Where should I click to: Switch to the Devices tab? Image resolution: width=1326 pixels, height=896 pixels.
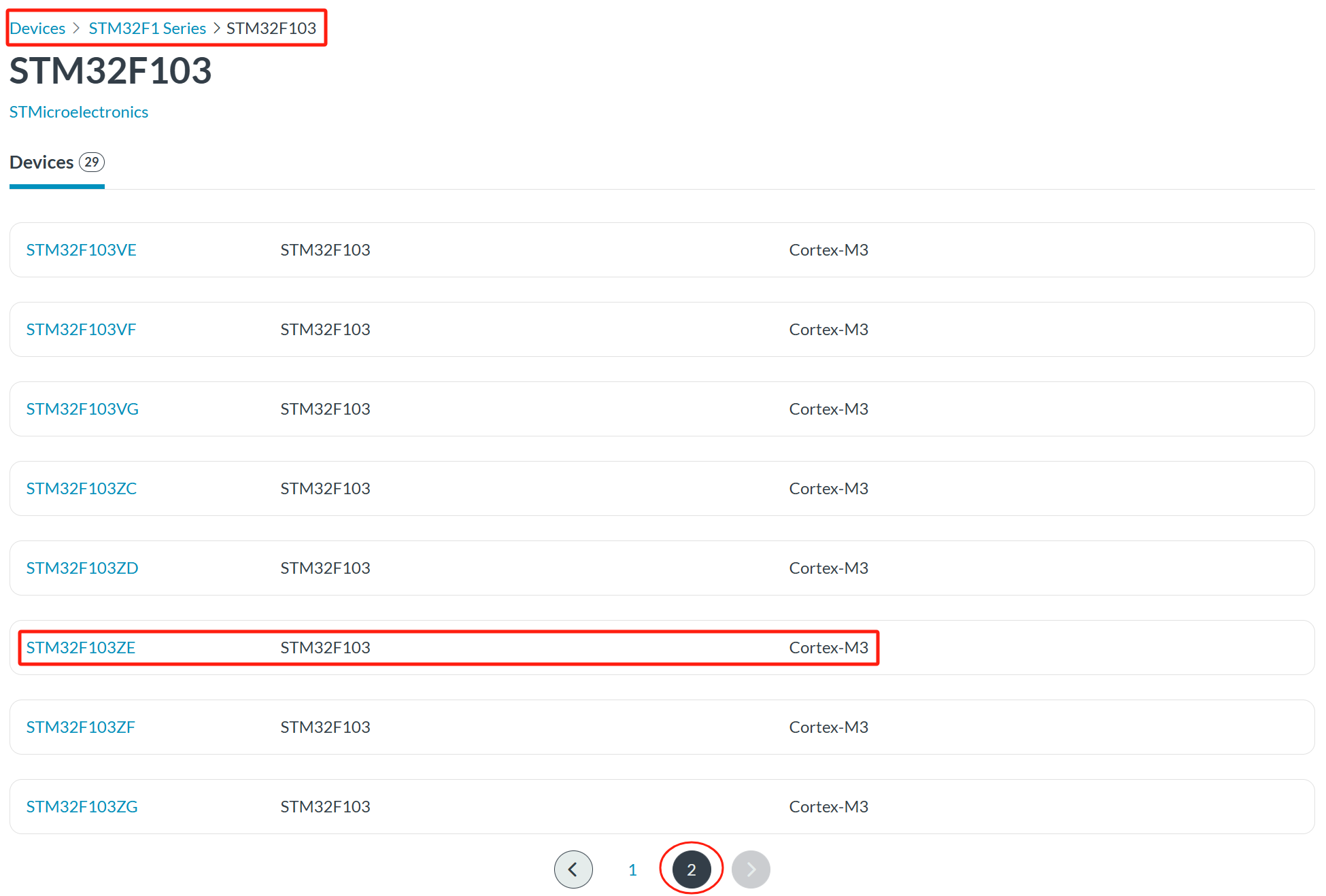(x=41, y=162)
